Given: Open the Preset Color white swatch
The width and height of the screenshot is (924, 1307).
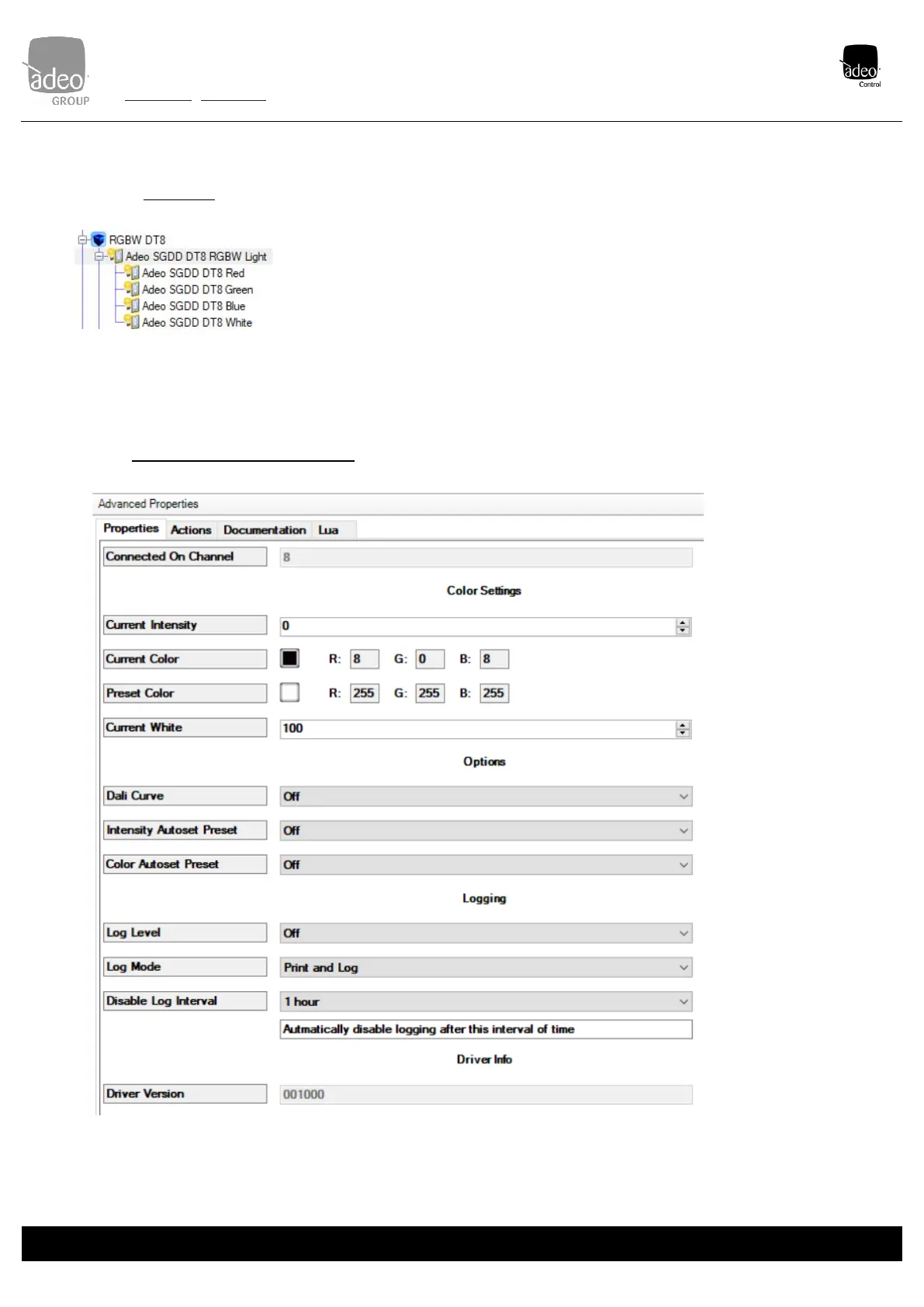Looking at the screenshot, I should [289, 692].
